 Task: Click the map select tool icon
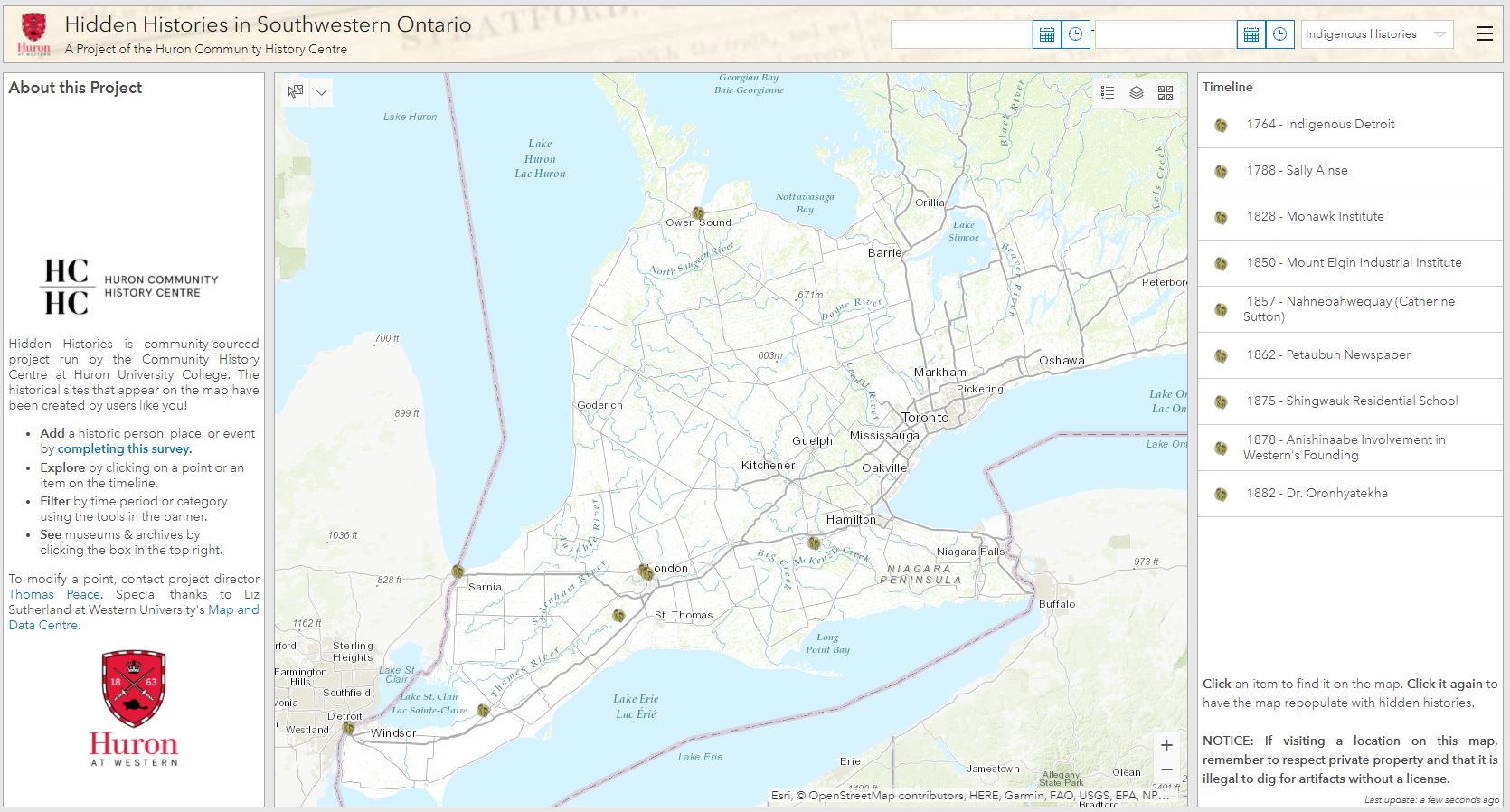(296, 91)
